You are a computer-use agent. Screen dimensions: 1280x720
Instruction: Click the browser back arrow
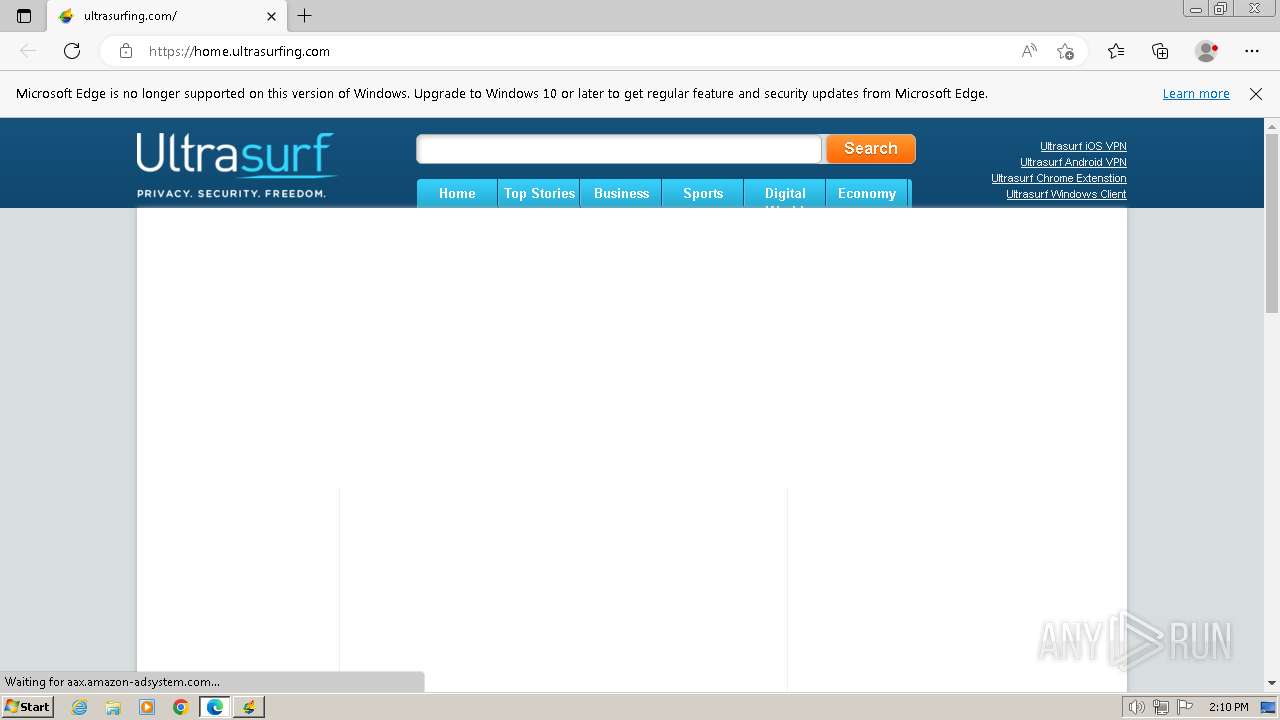pos(28,51)
